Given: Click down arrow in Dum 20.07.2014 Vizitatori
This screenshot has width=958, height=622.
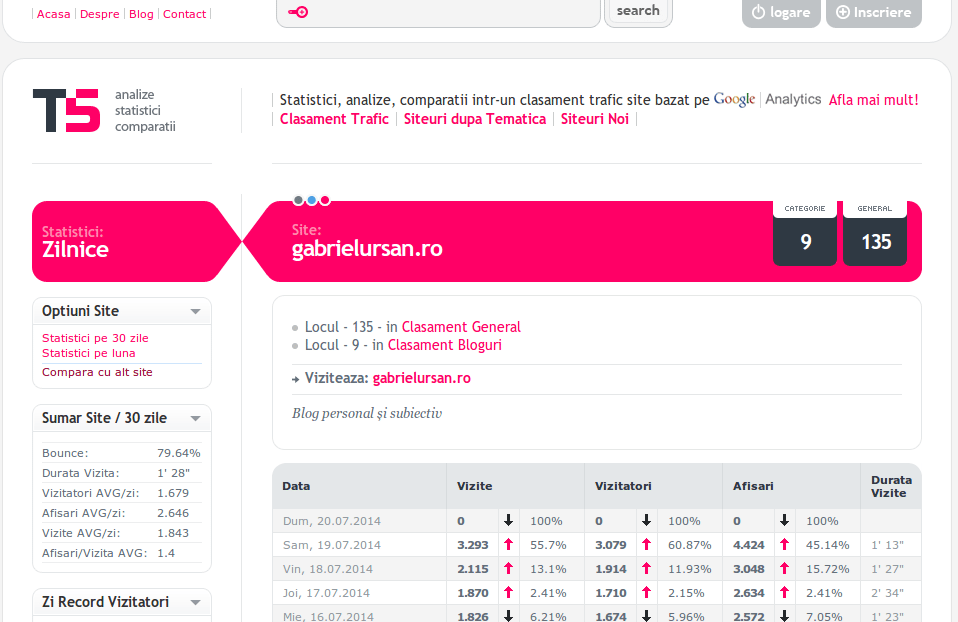Looking at the screenshot, I should [646, 521].
